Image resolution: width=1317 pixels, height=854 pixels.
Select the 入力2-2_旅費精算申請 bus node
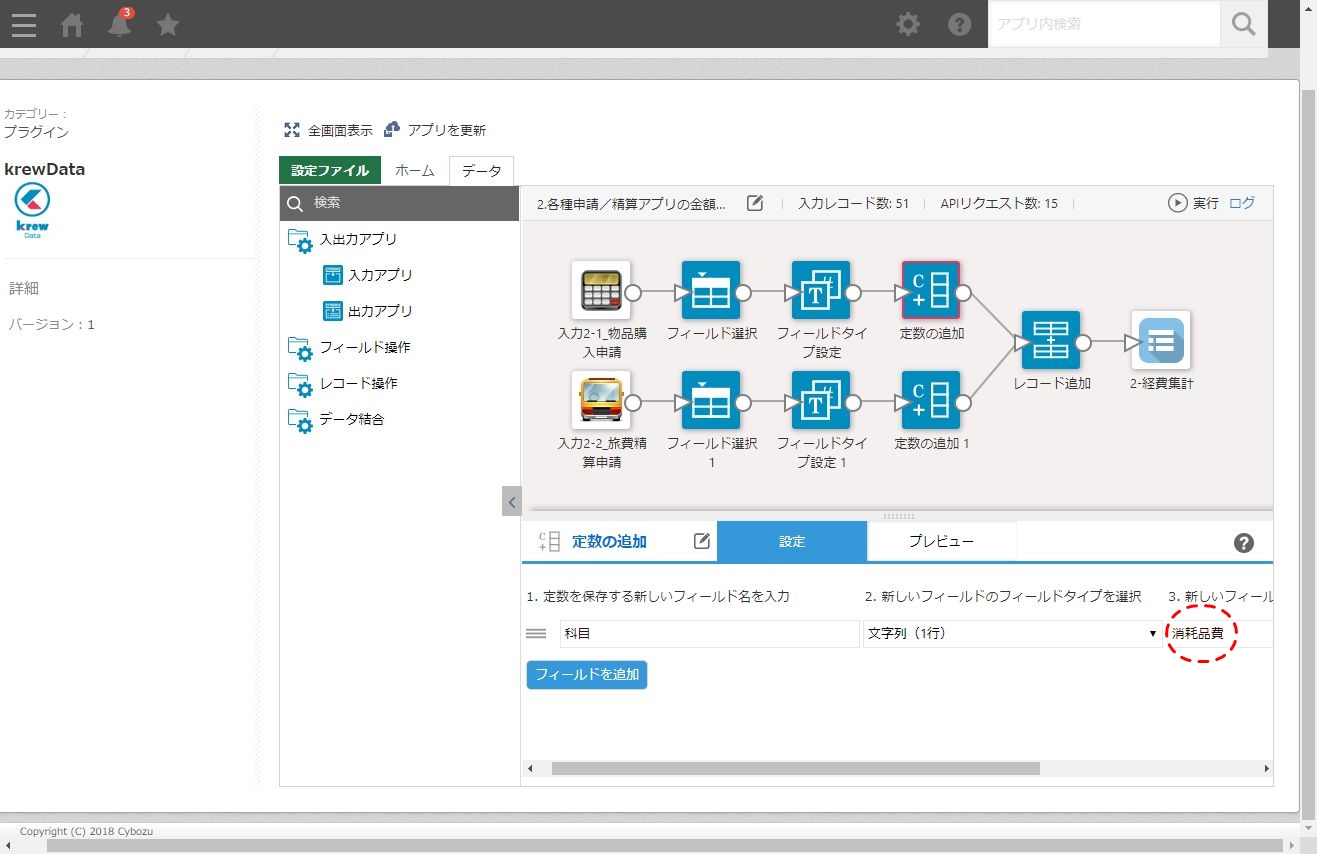[601, 400]
